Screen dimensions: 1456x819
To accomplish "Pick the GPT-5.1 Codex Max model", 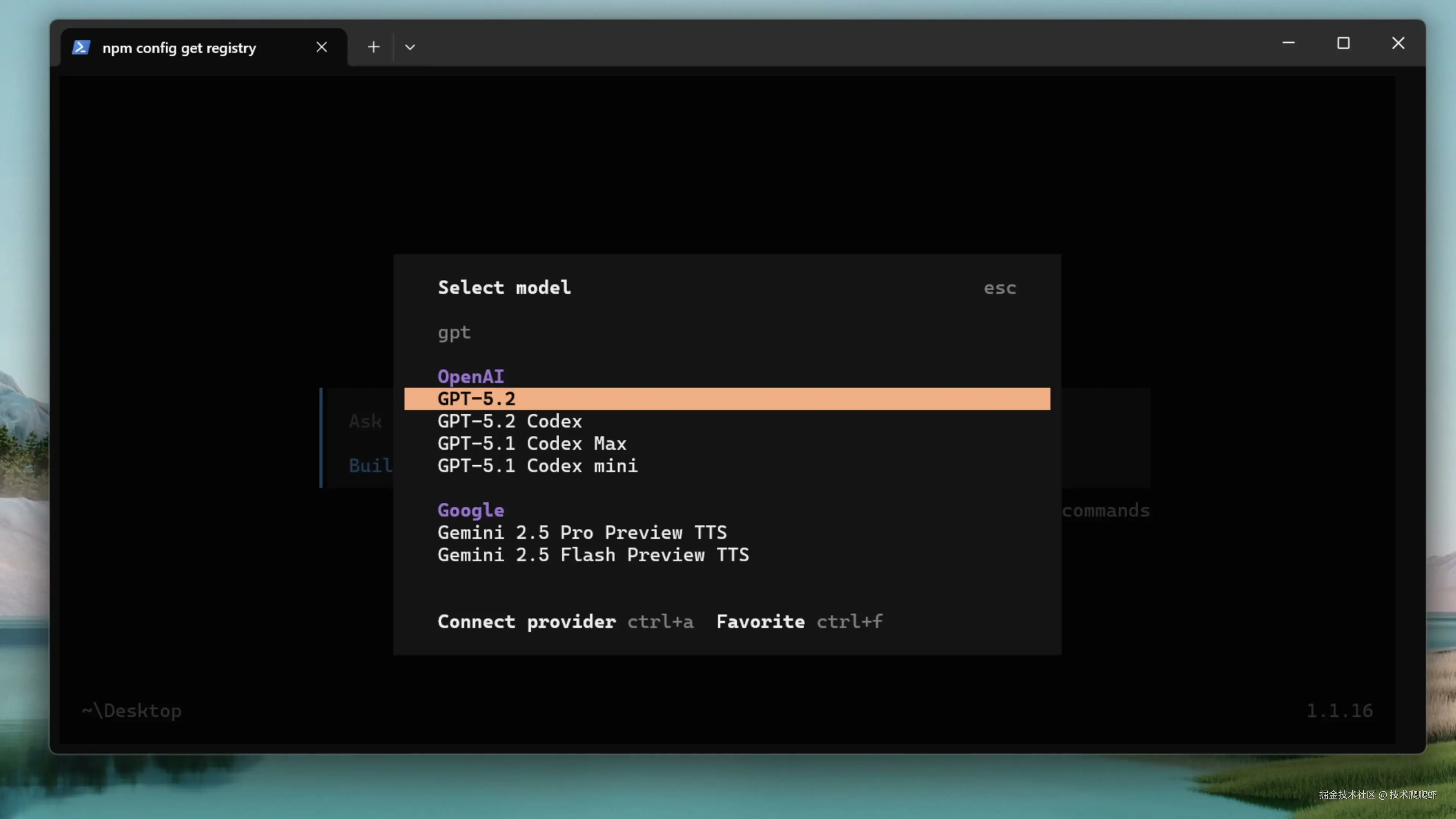I will click(x=531, y=444).
